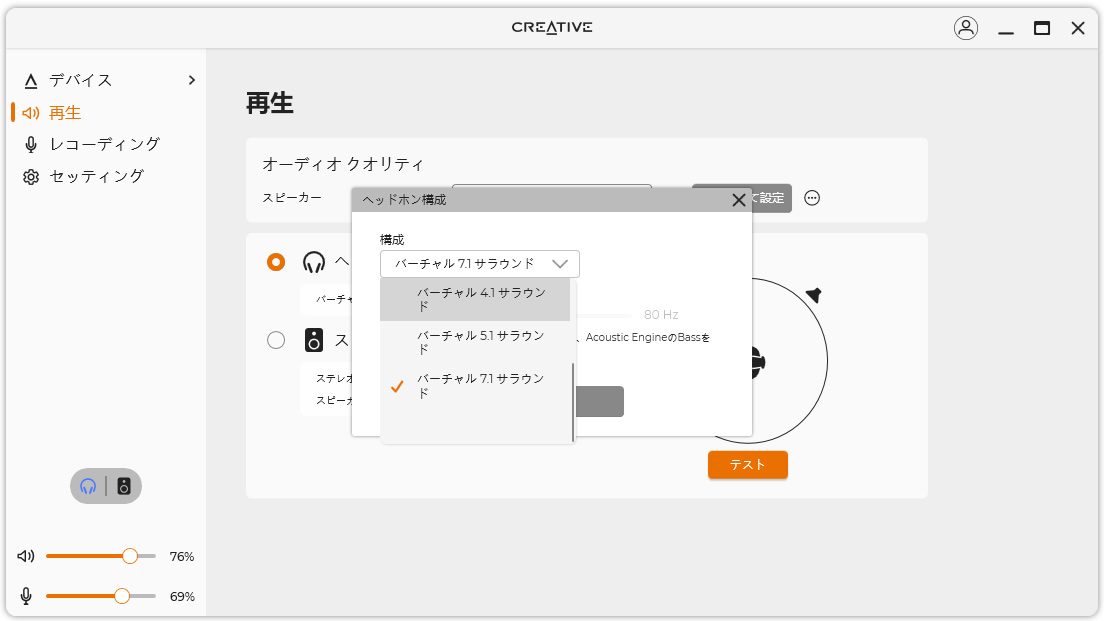Click the headphone icon in output switcher
This screenshot has width=1104, height=621.
(x=88, y=486)
